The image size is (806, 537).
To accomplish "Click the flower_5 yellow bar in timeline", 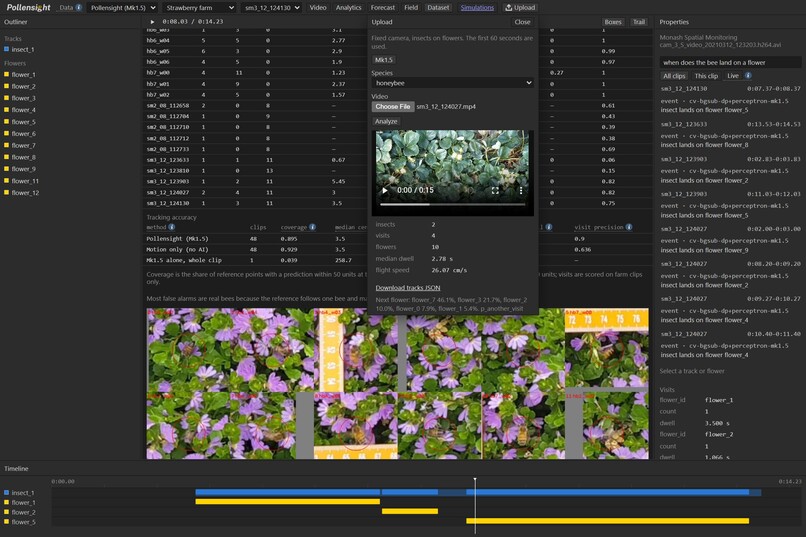I will click(x=608, y=521).
